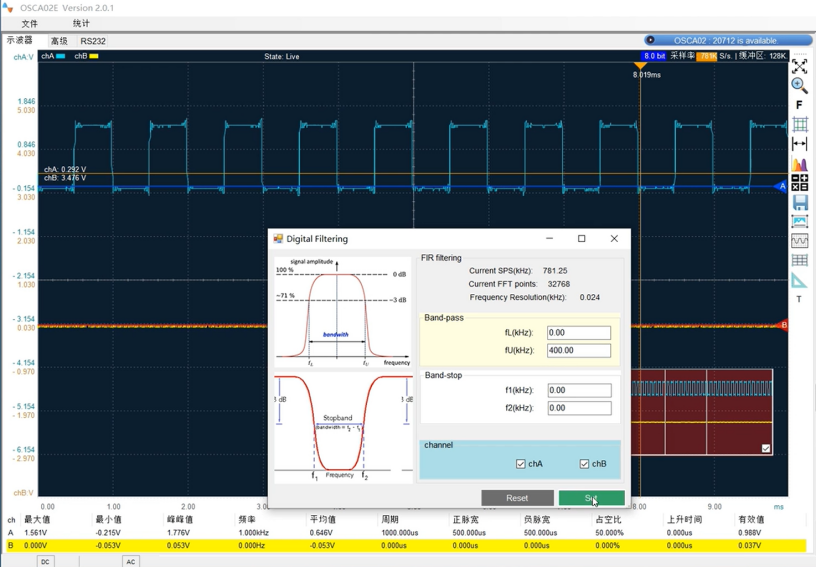Select the zoom magnifier tool

(799, 86)
